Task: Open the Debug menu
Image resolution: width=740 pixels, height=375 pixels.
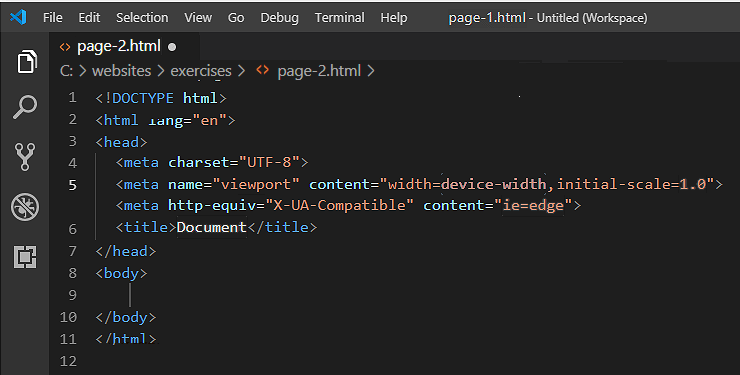Action: click(279, 18)
